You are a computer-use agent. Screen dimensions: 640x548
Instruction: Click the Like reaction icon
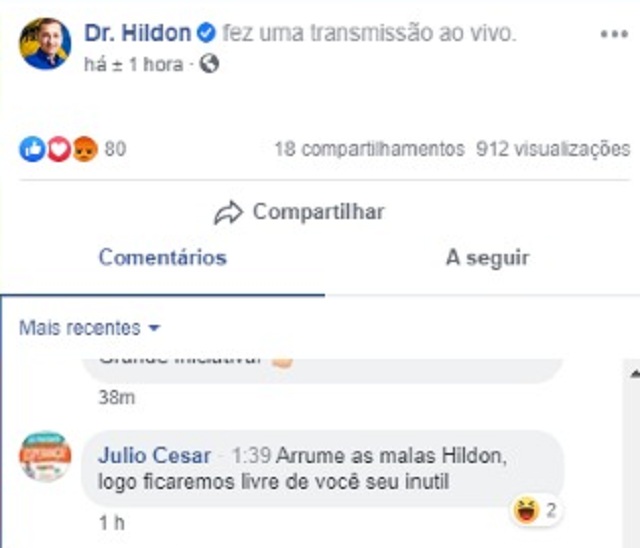(x=32, y=149)
